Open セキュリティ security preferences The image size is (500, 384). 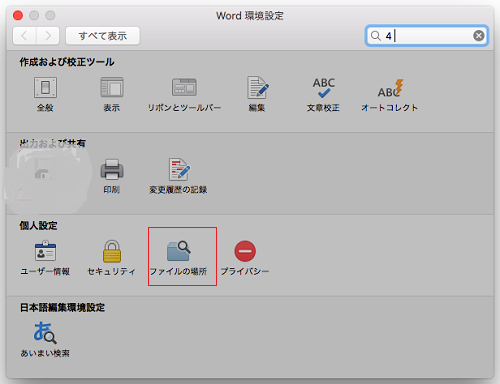pyautogui.click(x=112, y=258)
